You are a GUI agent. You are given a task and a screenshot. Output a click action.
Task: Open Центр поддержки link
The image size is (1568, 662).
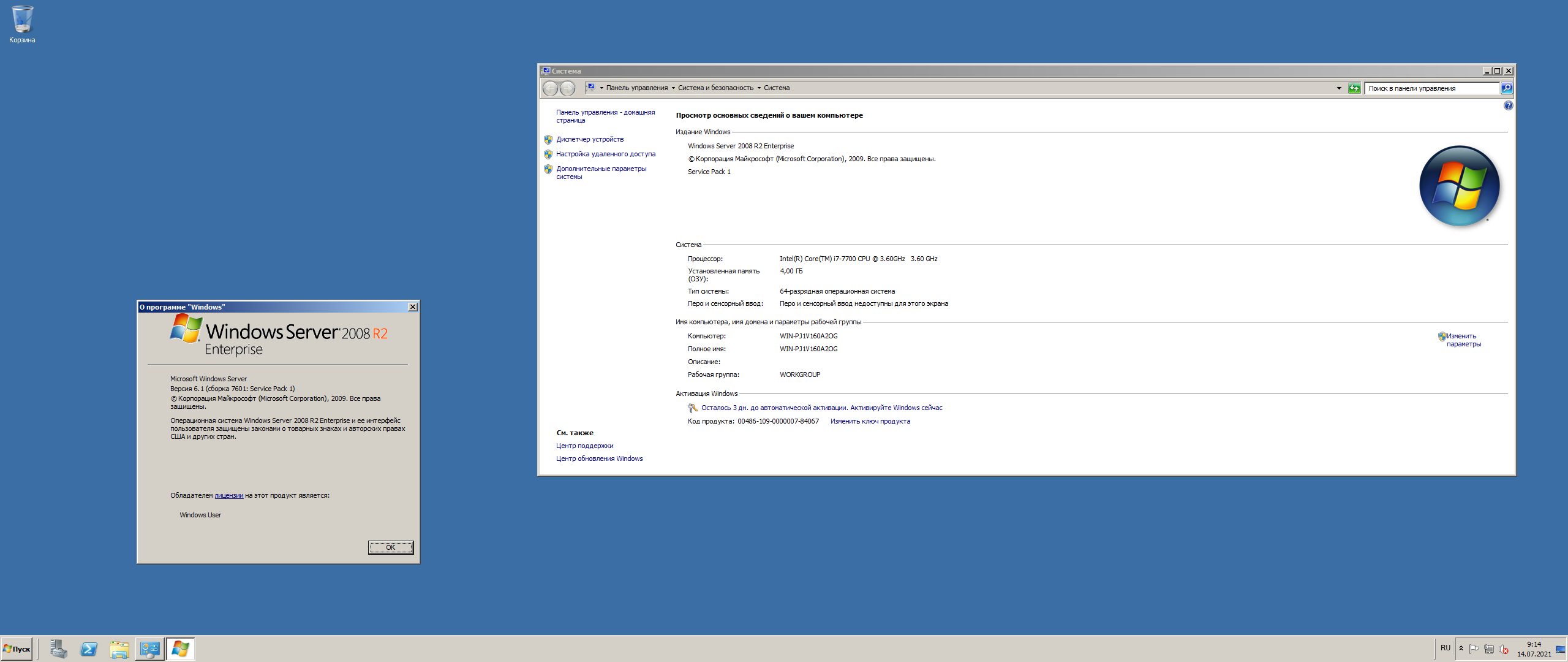click(584, 446)
